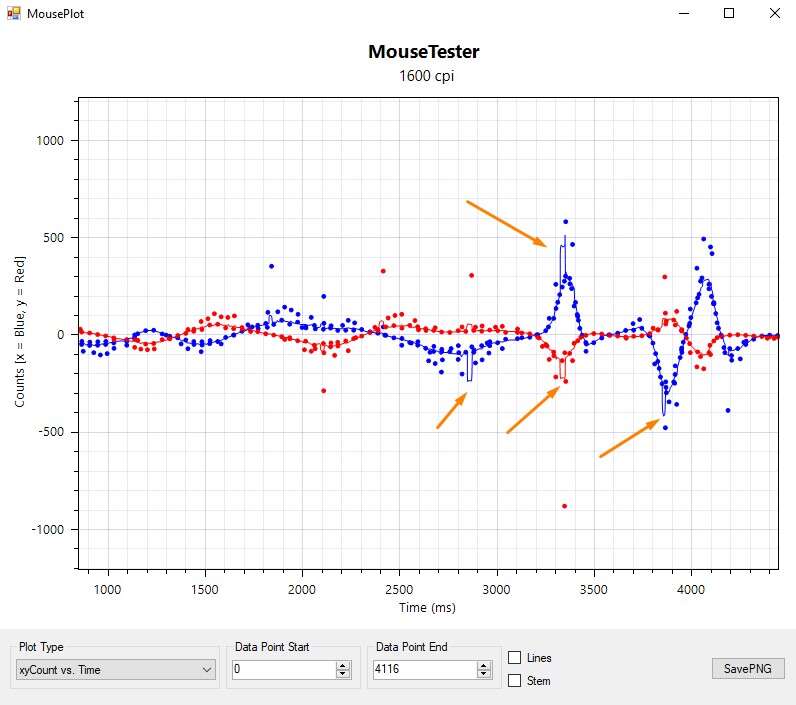Select the 1600 cpi subtitle text
Viewport: 796px width, 705px height.
423,76
